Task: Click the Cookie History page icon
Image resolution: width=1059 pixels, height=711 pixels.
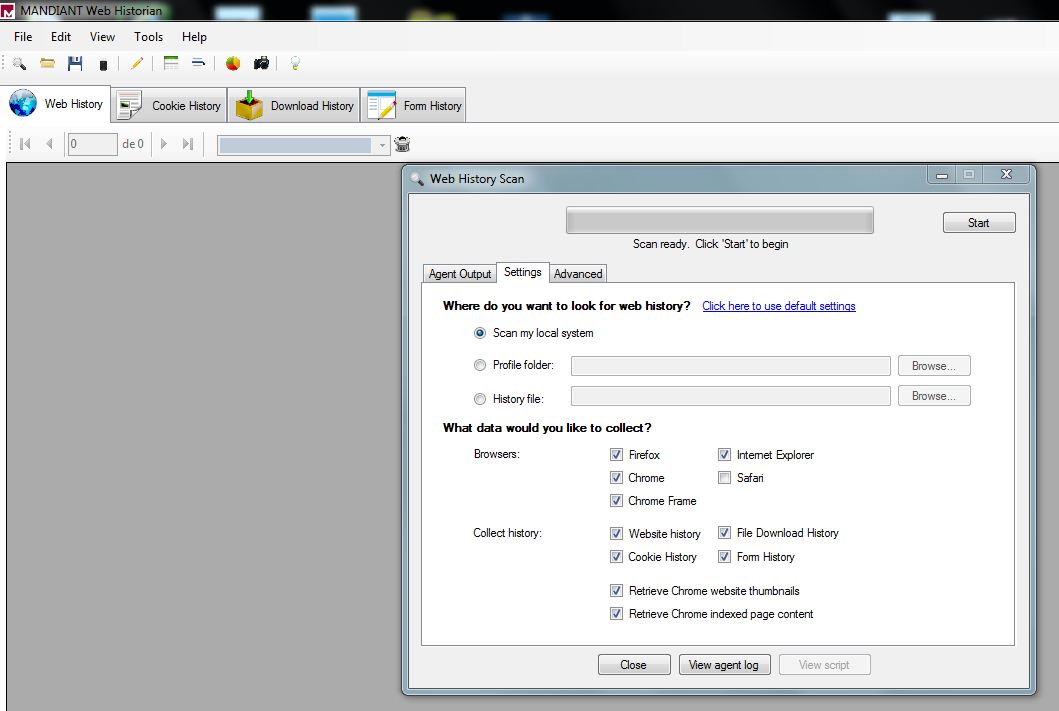Action: tap(129, 105)
